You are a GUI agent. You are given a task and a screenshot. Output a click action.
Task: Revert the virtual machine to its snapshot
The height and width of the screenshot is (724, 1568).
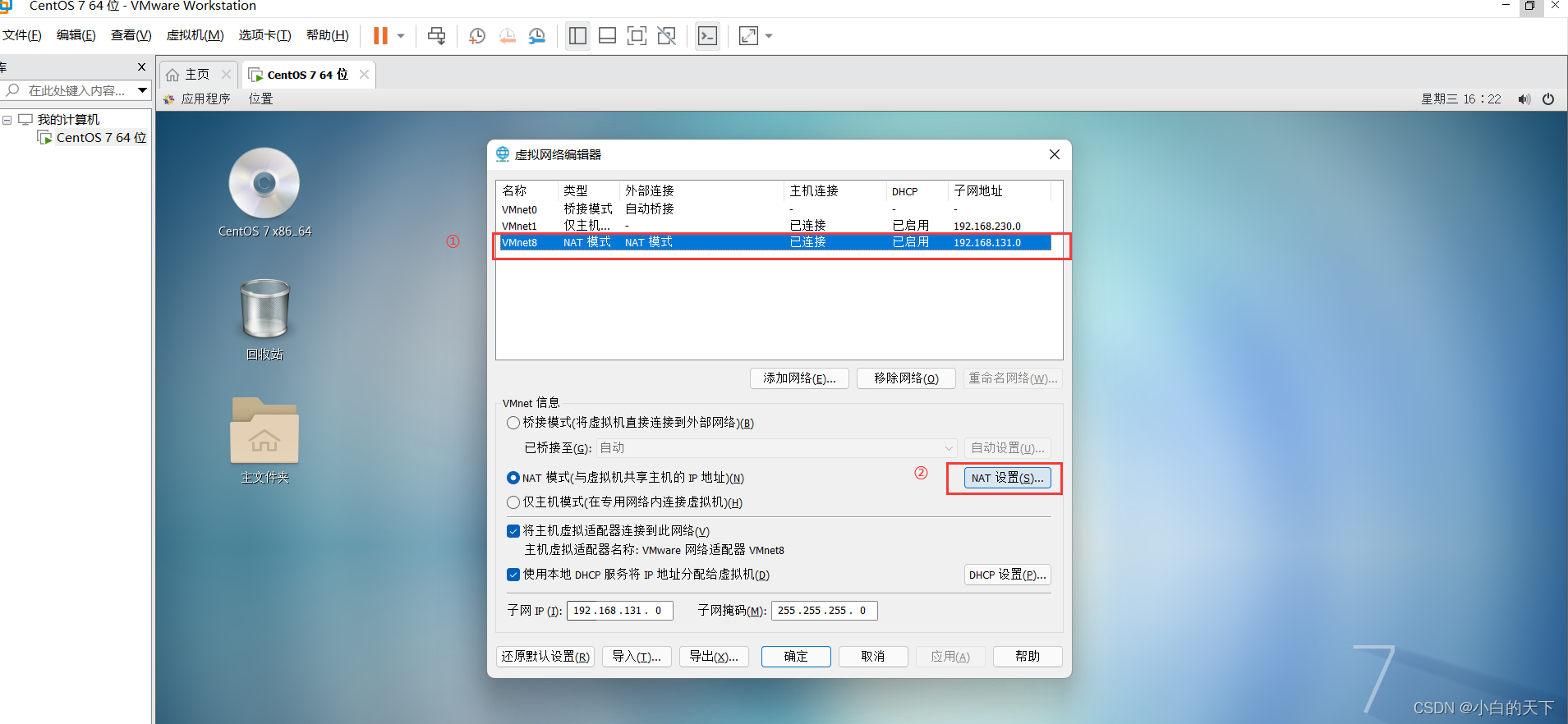[508, 36]
